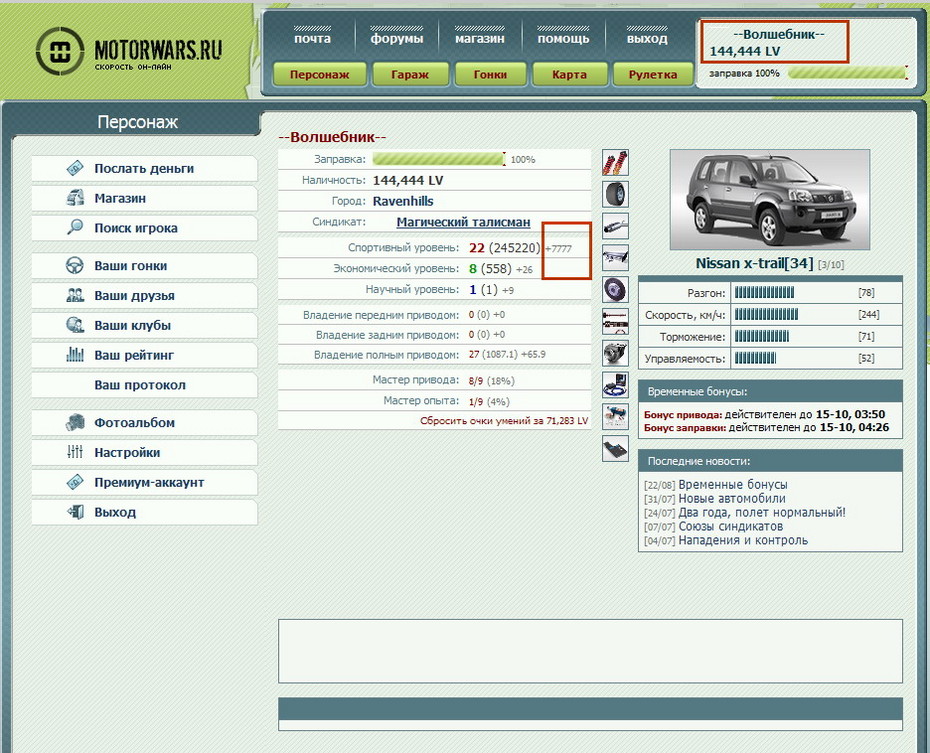Image resolution: width=930 pixels, height=753 pixels.
Task: Open the Рулетка tab
Action: tap(653, 75)
